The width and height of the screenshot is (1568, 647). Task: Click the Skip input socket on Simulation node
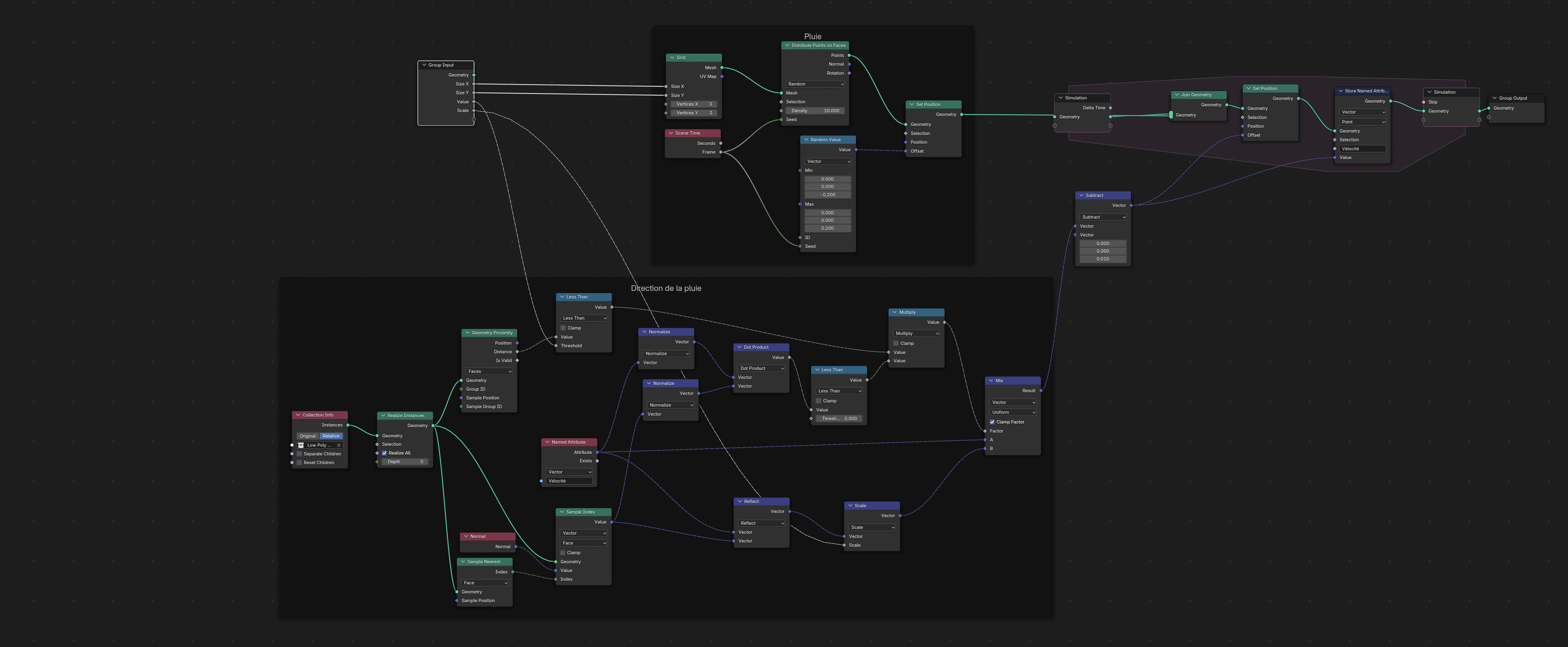1424,102
